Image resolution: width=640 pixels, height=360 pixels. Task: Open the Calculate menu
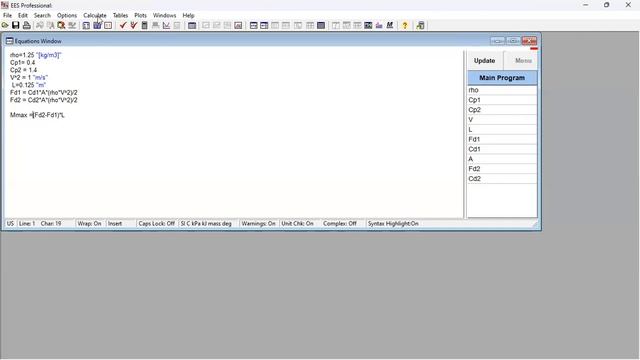tap(95, 15)
